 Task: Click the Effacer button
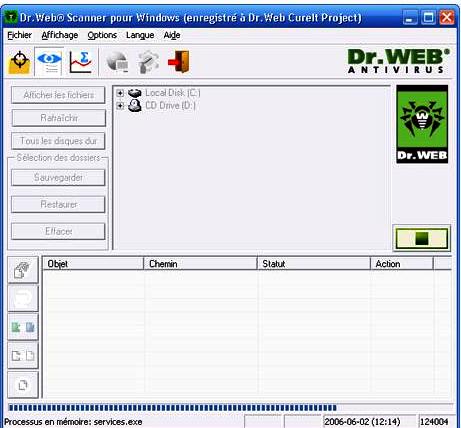(58, 231)
